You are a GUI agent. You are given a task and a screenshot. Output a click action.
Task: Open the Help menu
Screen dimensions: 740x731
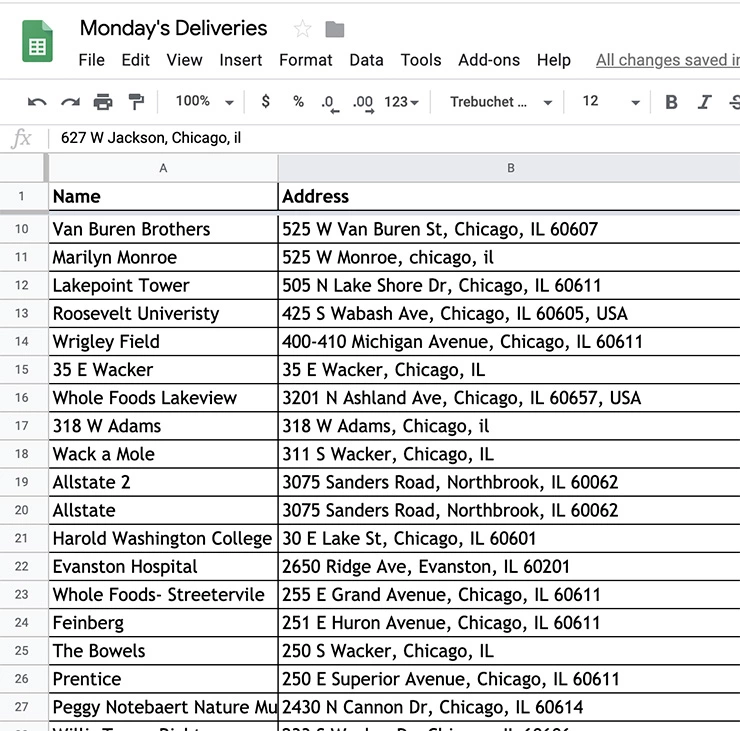(x=554, y=60)
